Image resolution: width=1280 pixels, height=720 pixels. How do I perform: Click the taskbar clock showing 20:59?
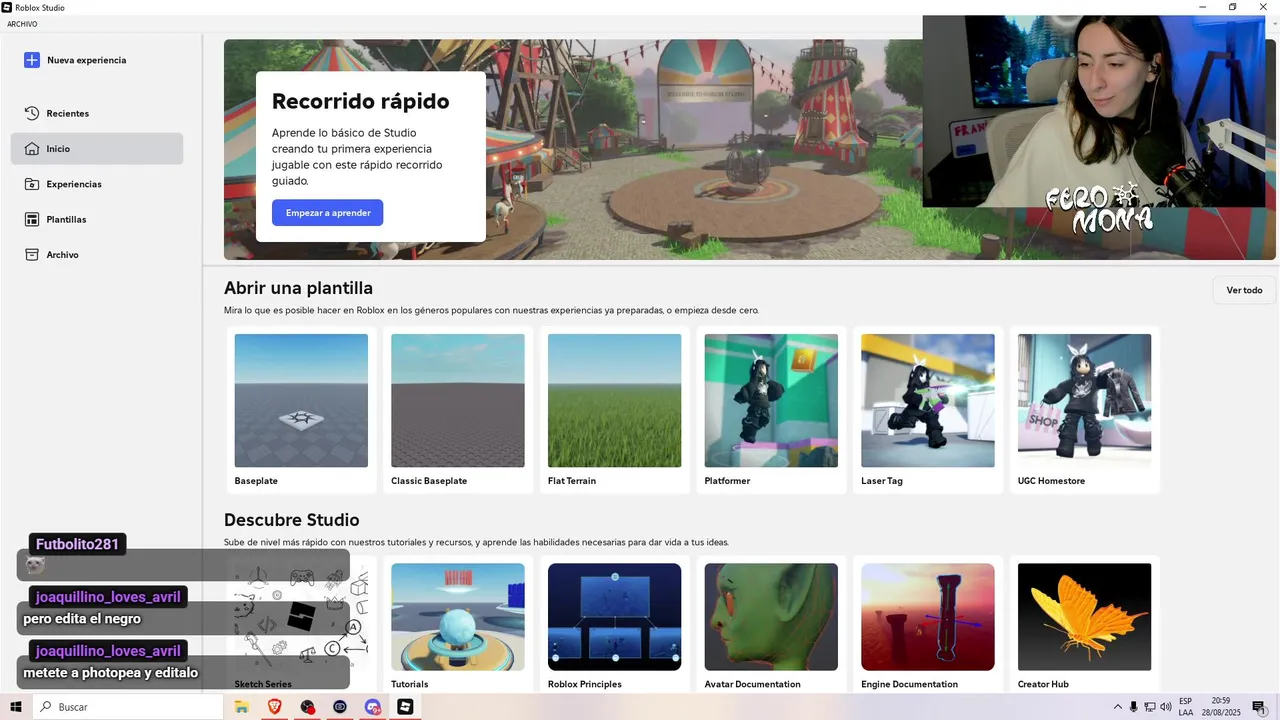tap(1221, 707)
